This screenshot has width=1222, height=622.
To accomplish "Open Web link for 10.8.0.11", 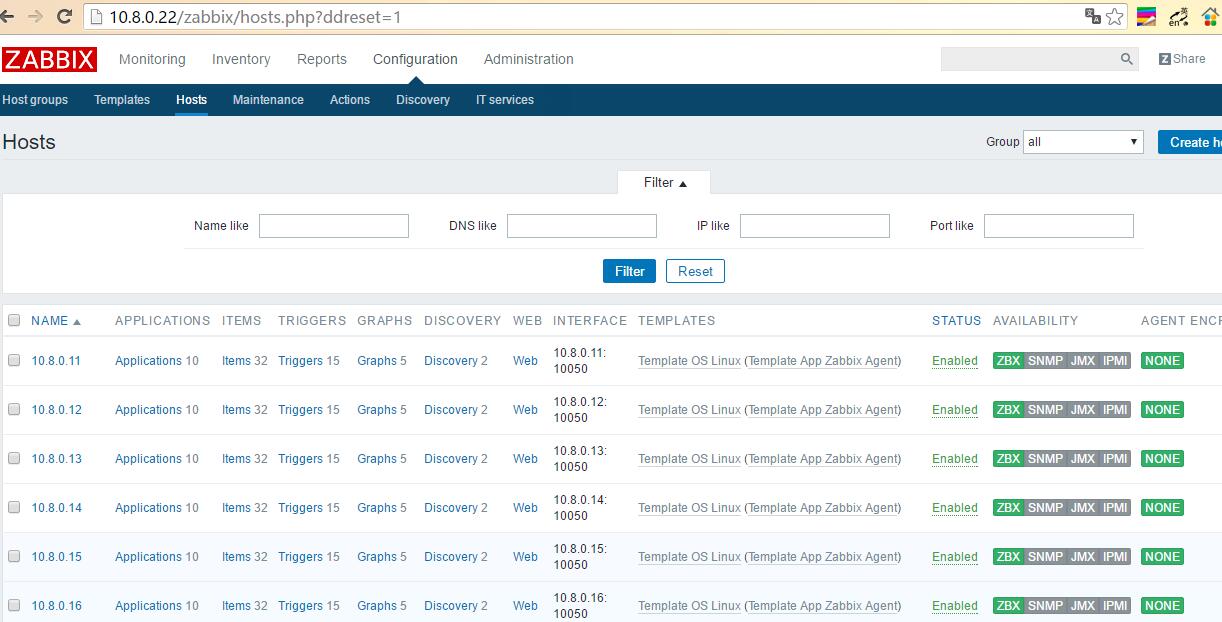I will pos(525,361).
